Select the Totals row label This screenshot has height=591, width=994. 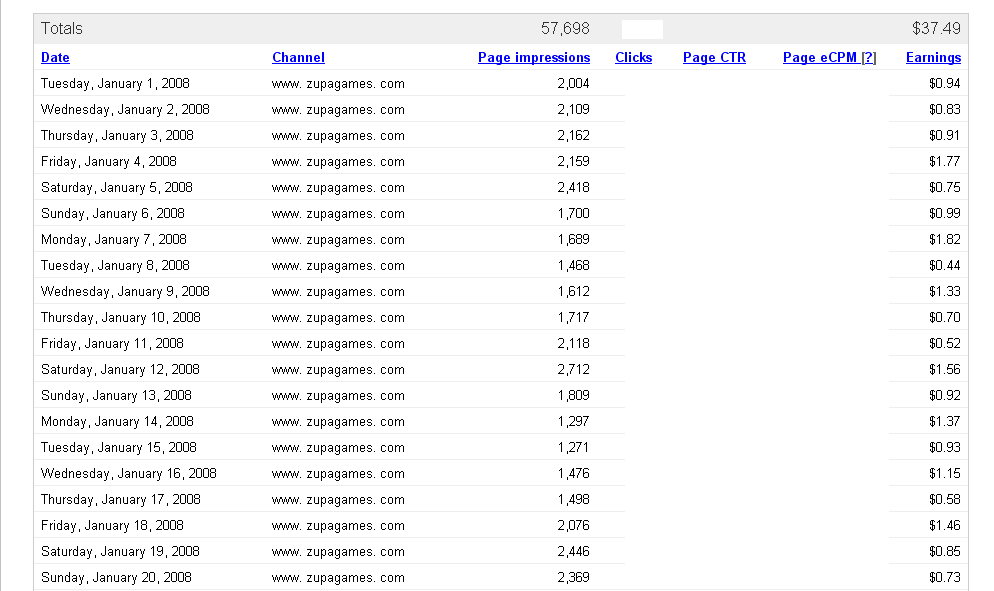(x=61, y=28)
